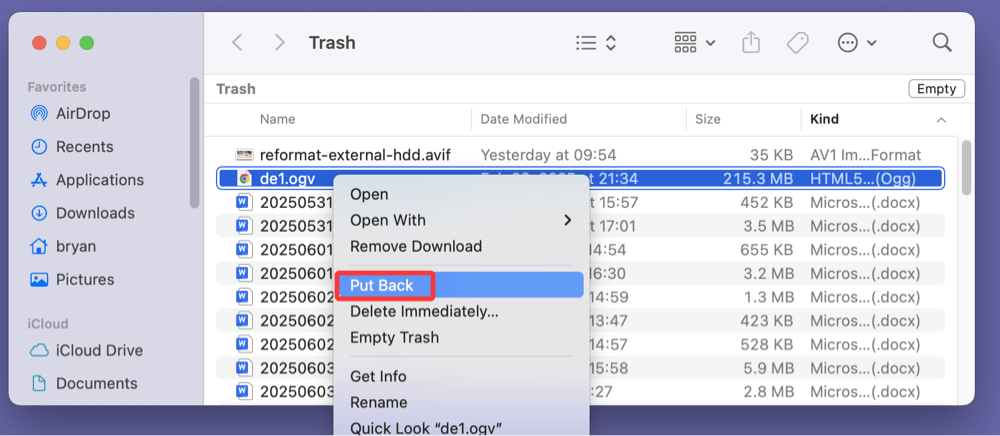The image size is (1000, 436).
Task: Select the 3.2 MB docx row
Action: click(580, 273)
